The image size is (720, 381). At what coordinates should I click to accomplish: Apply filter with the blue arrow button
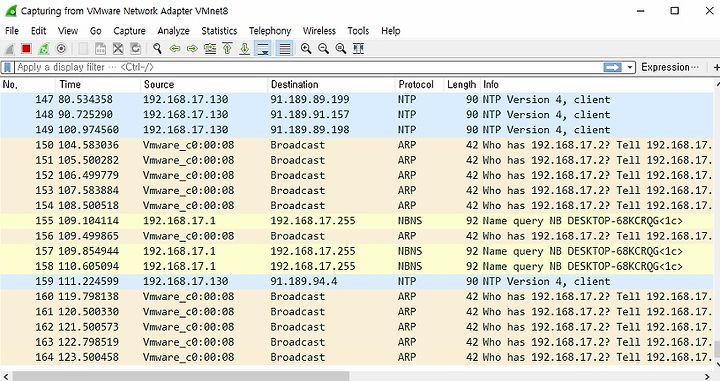(613, 67)
